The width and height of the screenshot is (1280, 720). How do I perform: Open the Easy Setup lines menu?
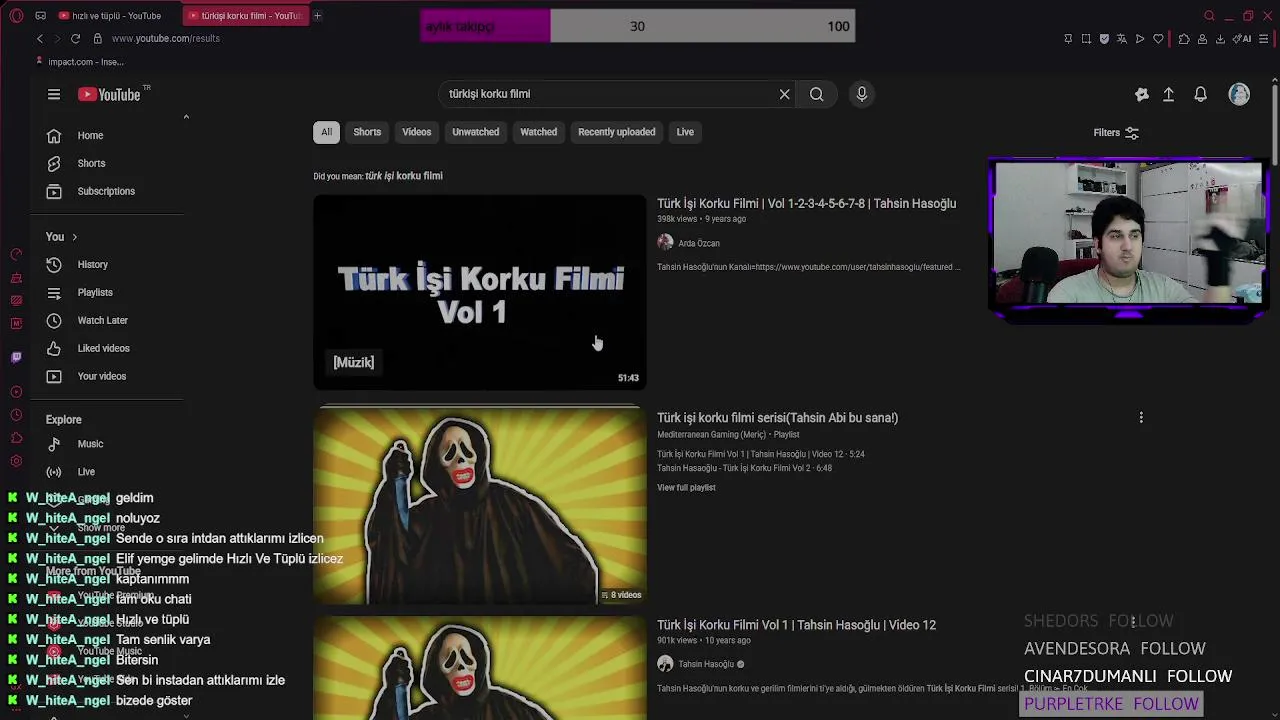(1264, 39)
